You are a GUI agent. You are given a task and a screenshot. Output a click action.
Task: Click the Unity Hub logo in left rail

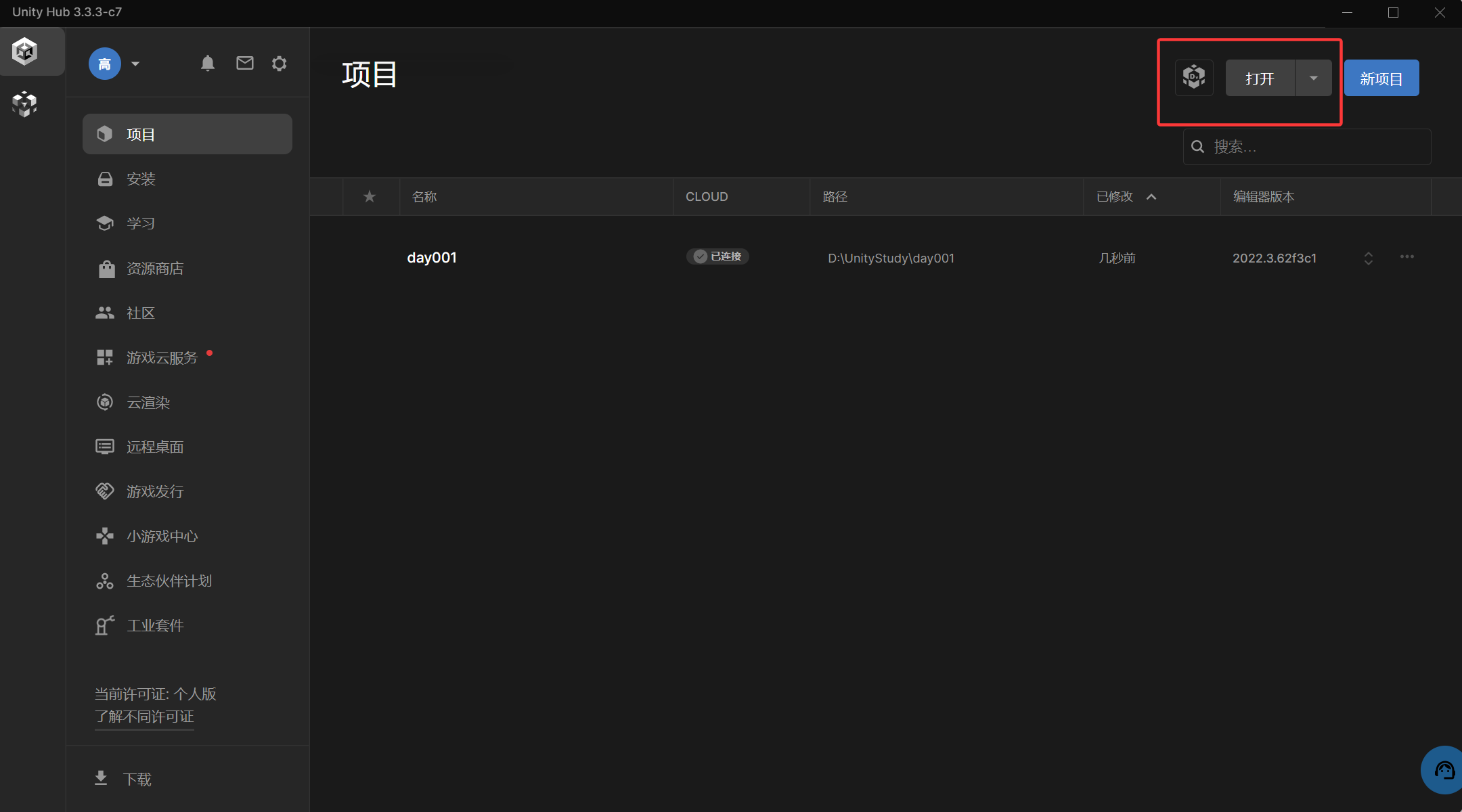click(25, 51)
